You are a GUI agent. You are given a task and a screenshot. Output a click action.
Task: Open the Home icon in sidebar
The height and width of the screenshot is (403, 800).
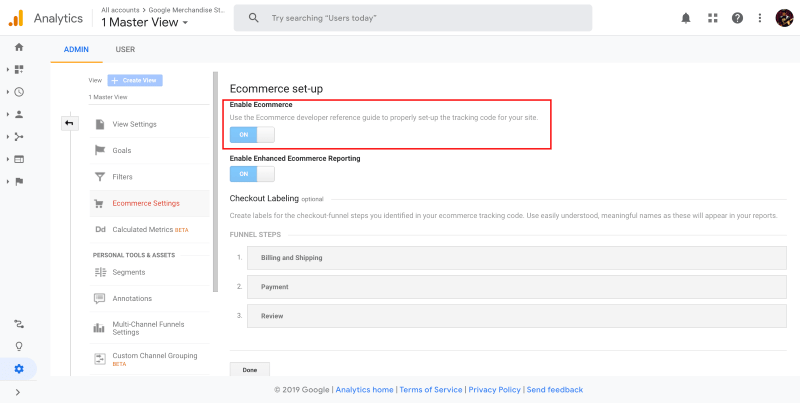(x=19, y=47)
